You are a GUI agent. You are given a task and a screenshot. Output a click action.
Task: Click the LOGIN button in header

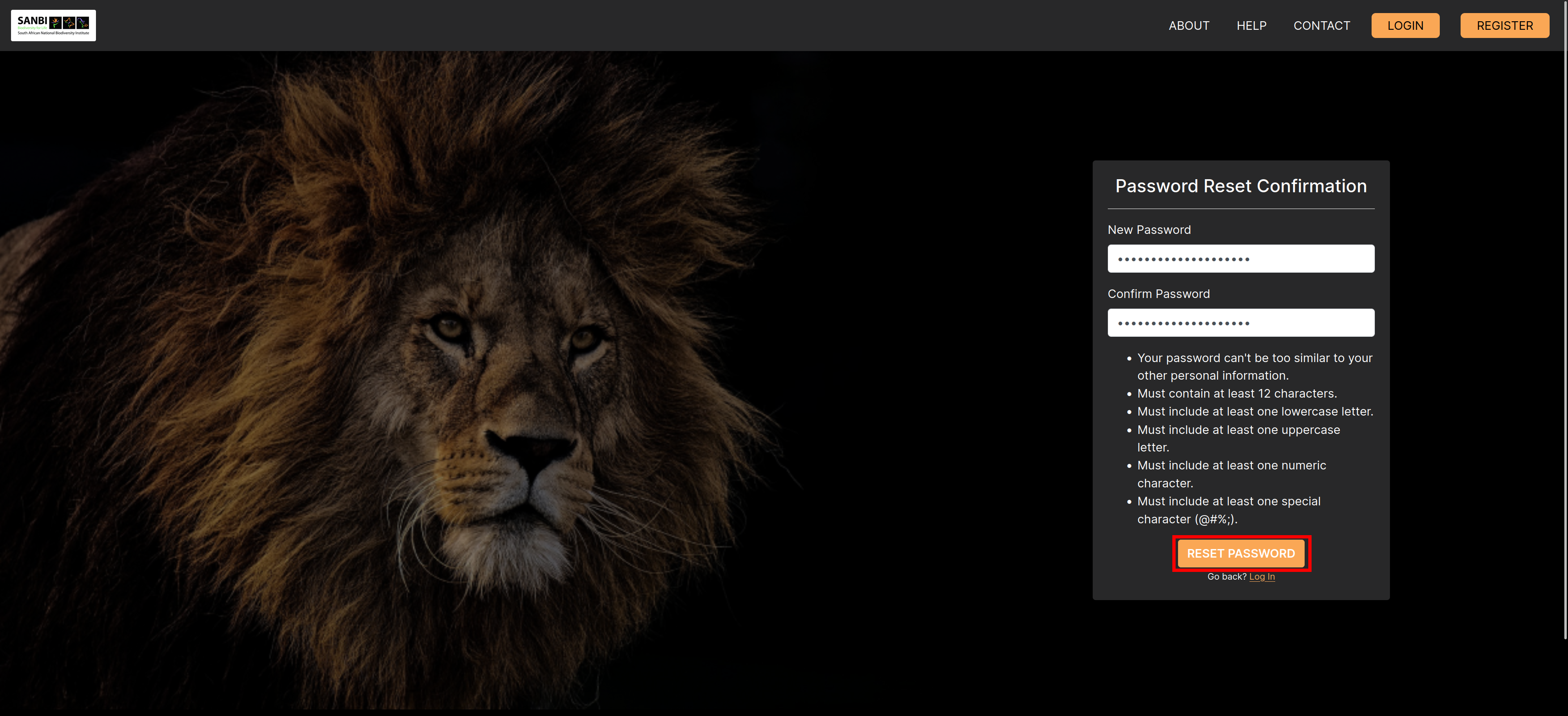1405,26
